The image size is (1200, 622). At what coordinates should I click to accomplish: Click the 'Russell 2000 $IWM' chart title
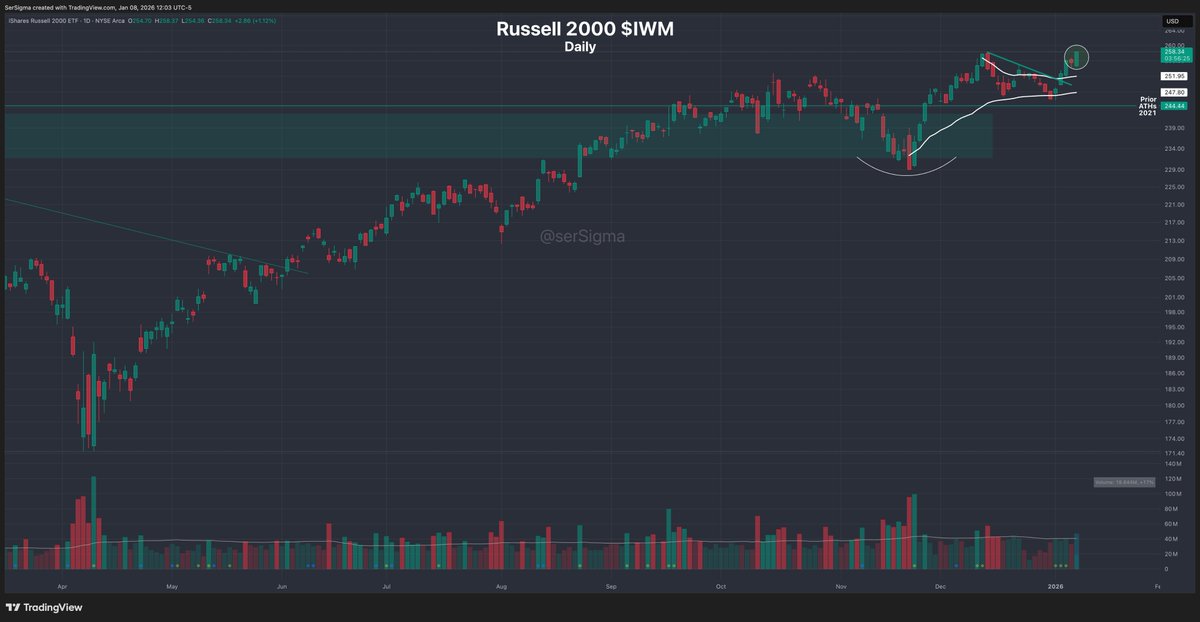[585, 29]
